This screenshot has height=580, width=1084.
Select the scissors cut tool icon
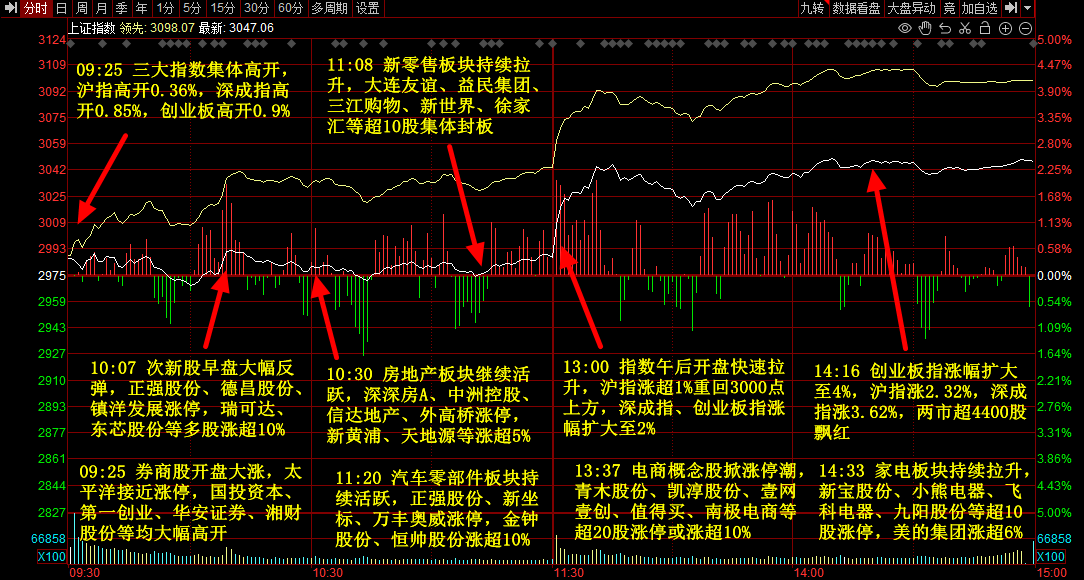point(965,29)
